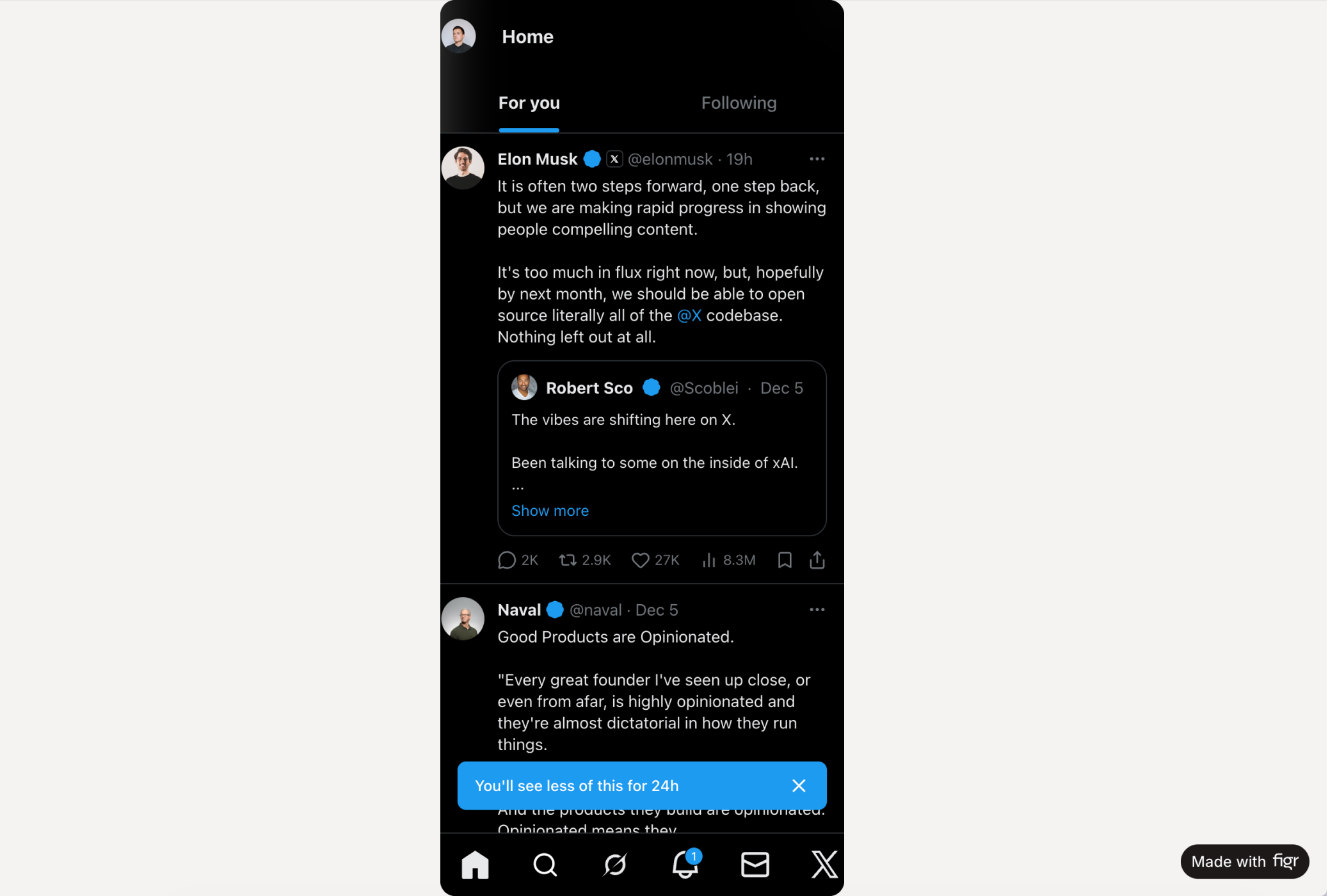Open more options on Elon Musk's post

pyautogui.click(x=817, y=159)
